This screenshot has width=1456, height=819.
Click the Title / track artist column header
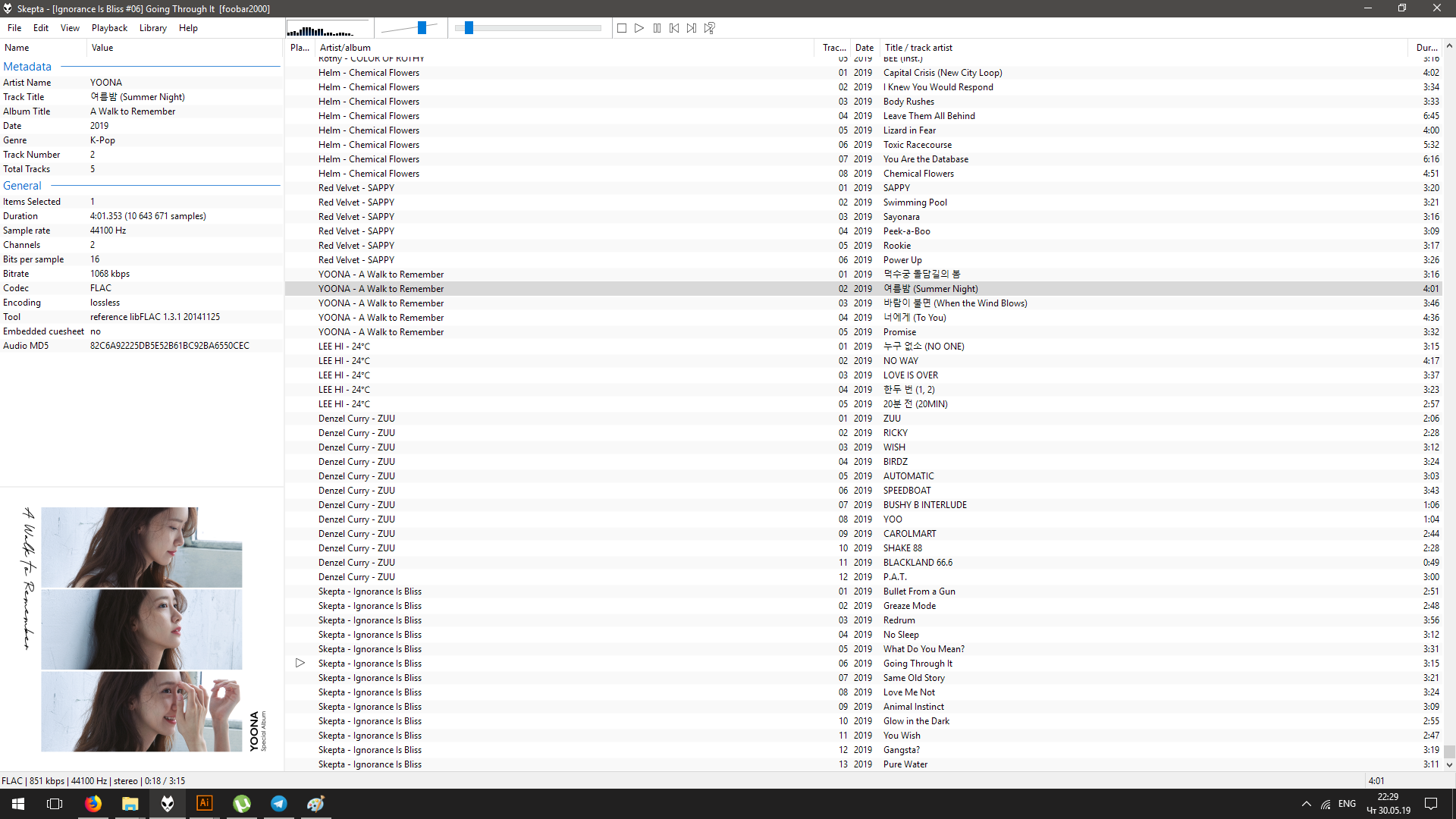tap(918, 47)
